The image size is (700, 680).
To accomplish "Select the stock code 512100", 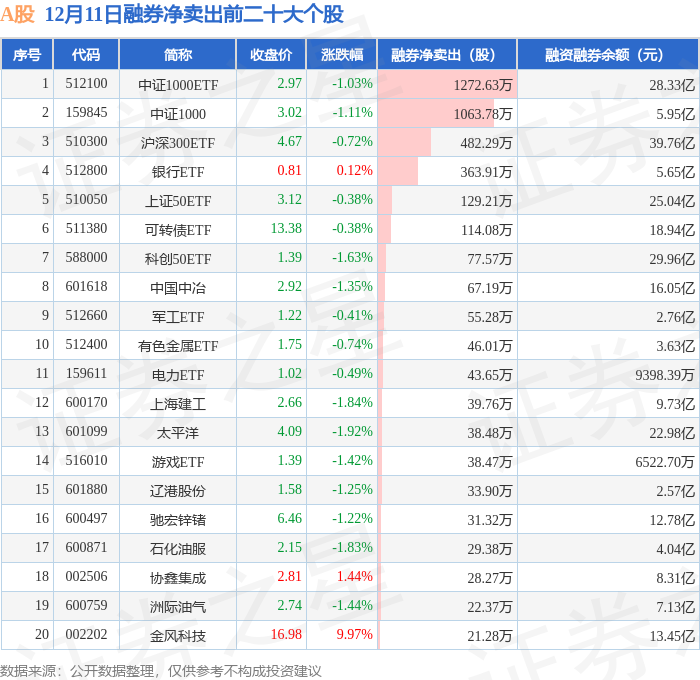I will coord(86,83).
